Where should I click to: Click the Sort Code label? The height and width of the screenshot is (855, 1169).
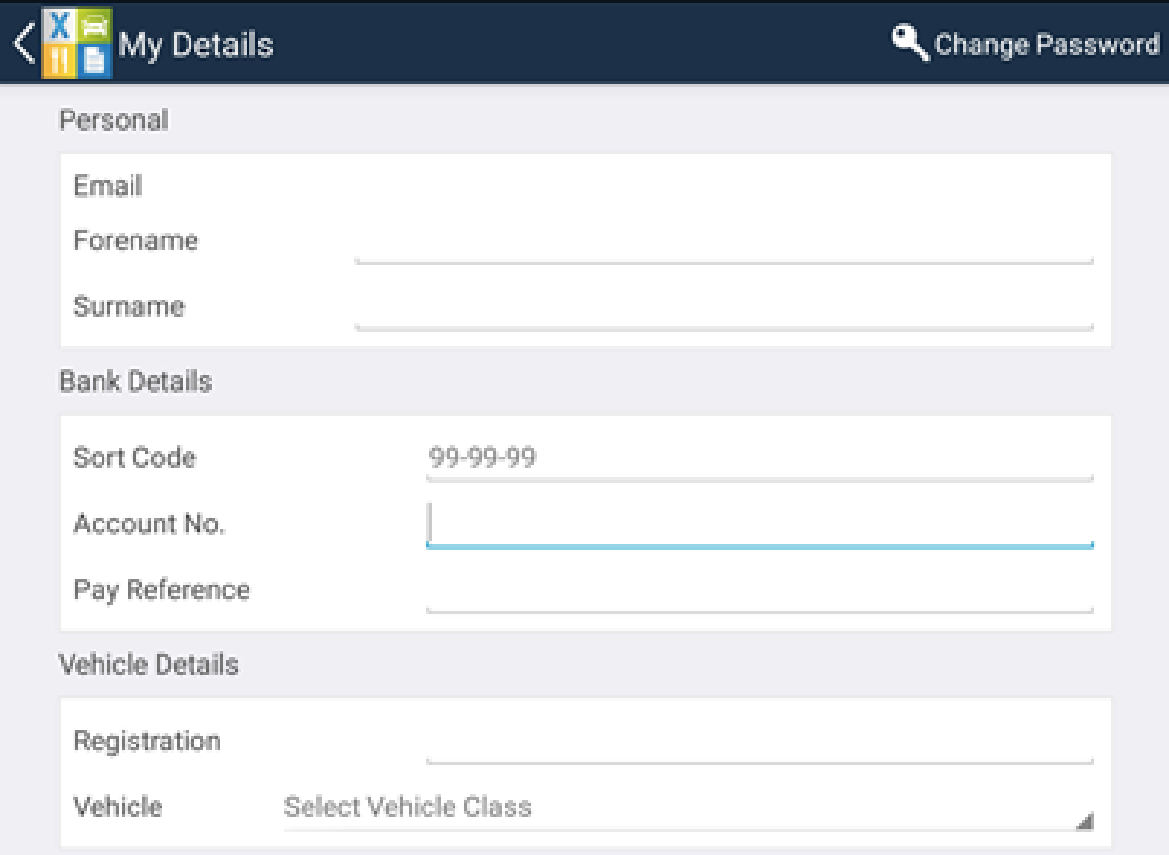click(x=134, y=458)
